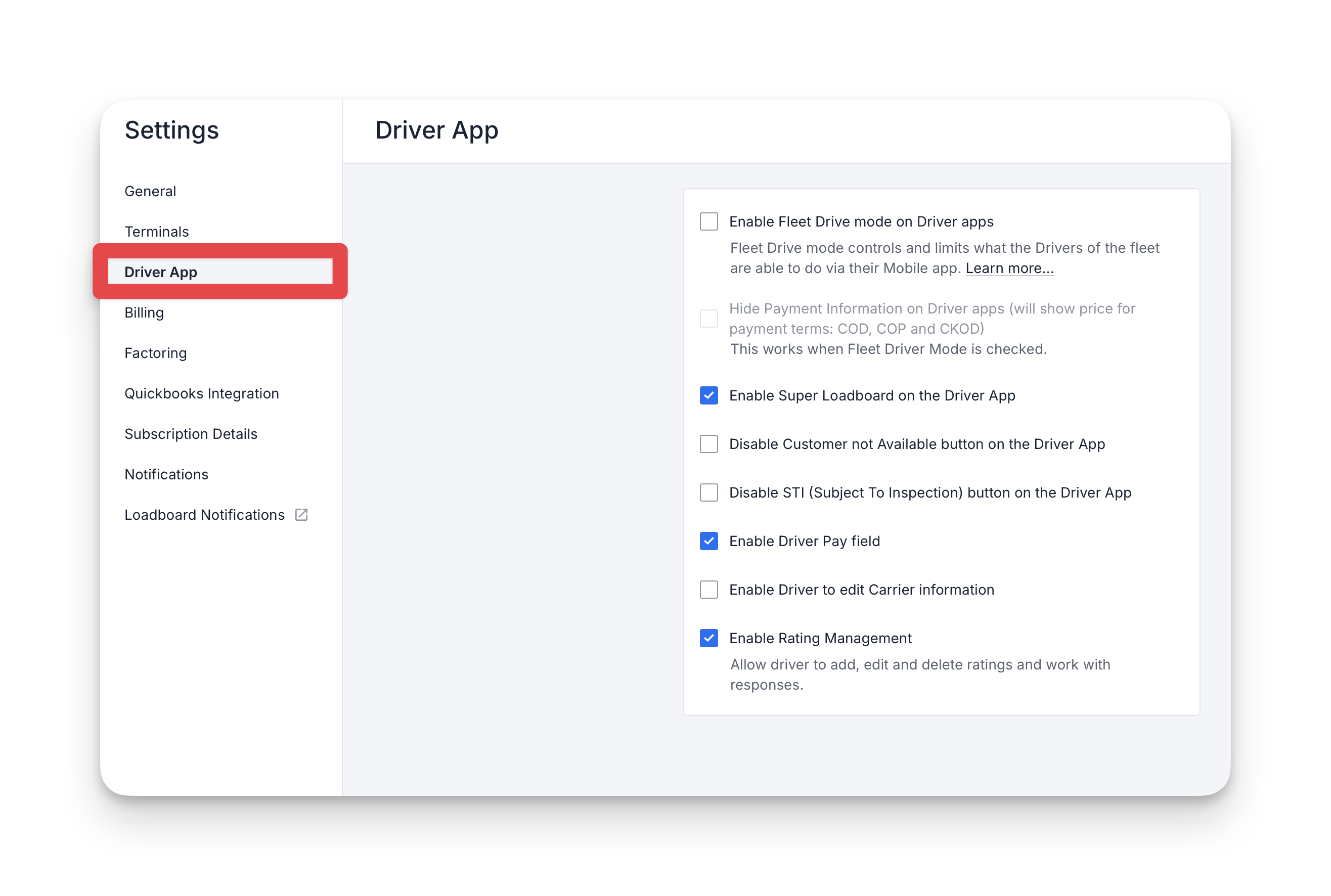Check Disable STI button checkbox
The height and width of the screenshot is (896, 1331).
pos(708,492)
